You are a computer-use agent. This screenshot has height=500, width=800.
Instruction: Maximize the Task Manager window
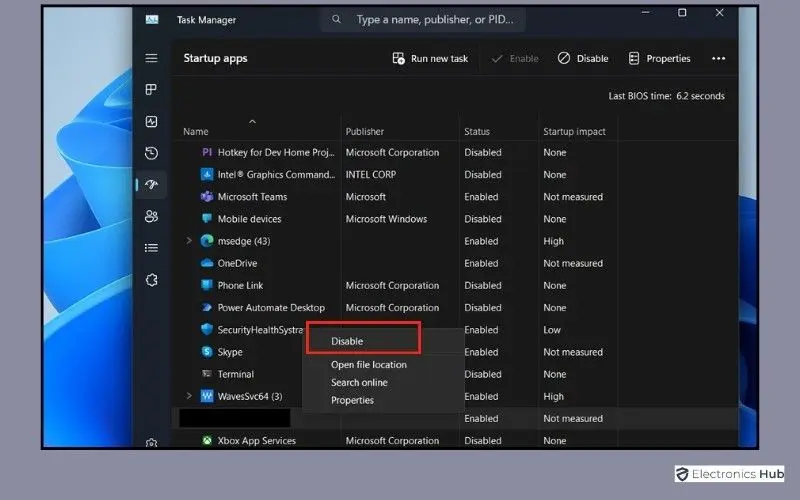tap(682, 12)
